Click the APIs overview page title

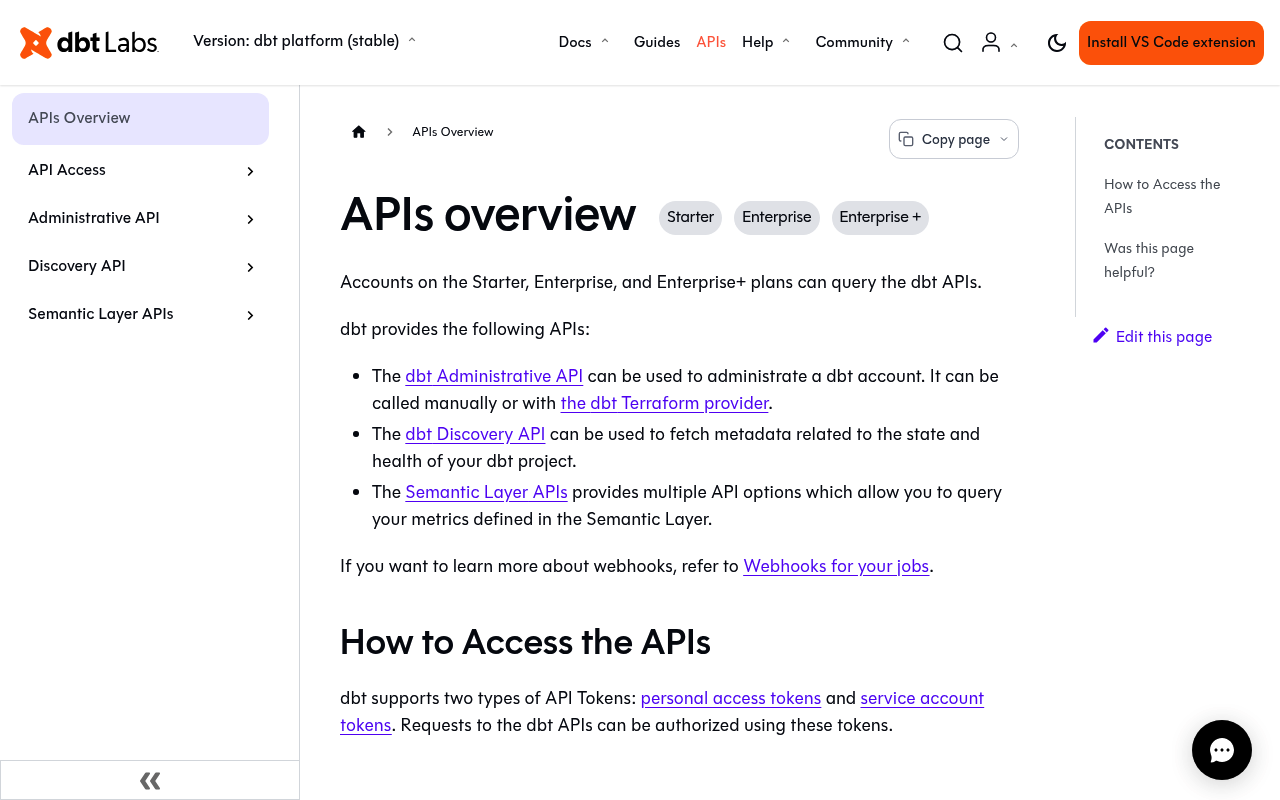pos(488,214)
